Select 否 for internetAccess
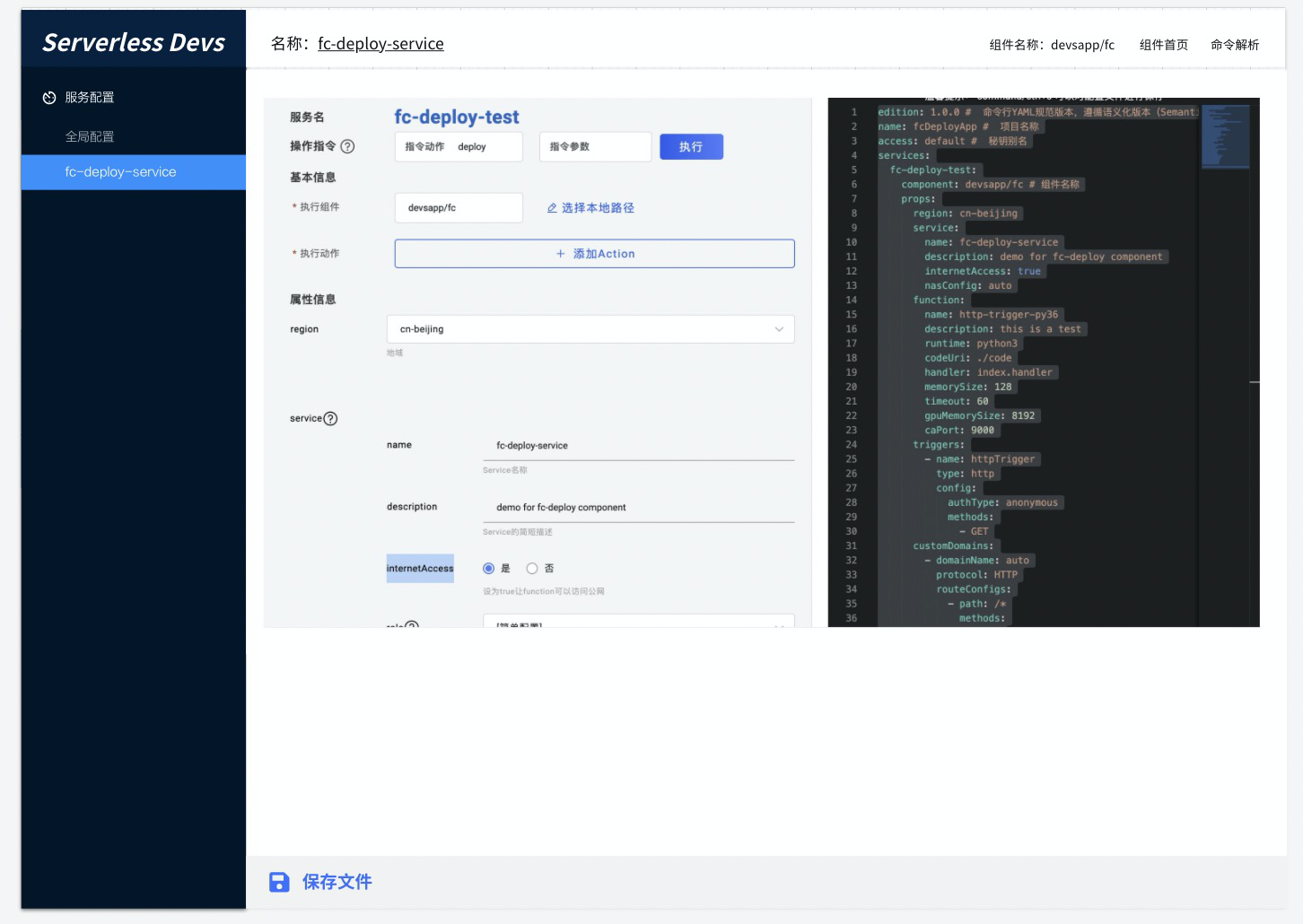 [x=532, y=569]
